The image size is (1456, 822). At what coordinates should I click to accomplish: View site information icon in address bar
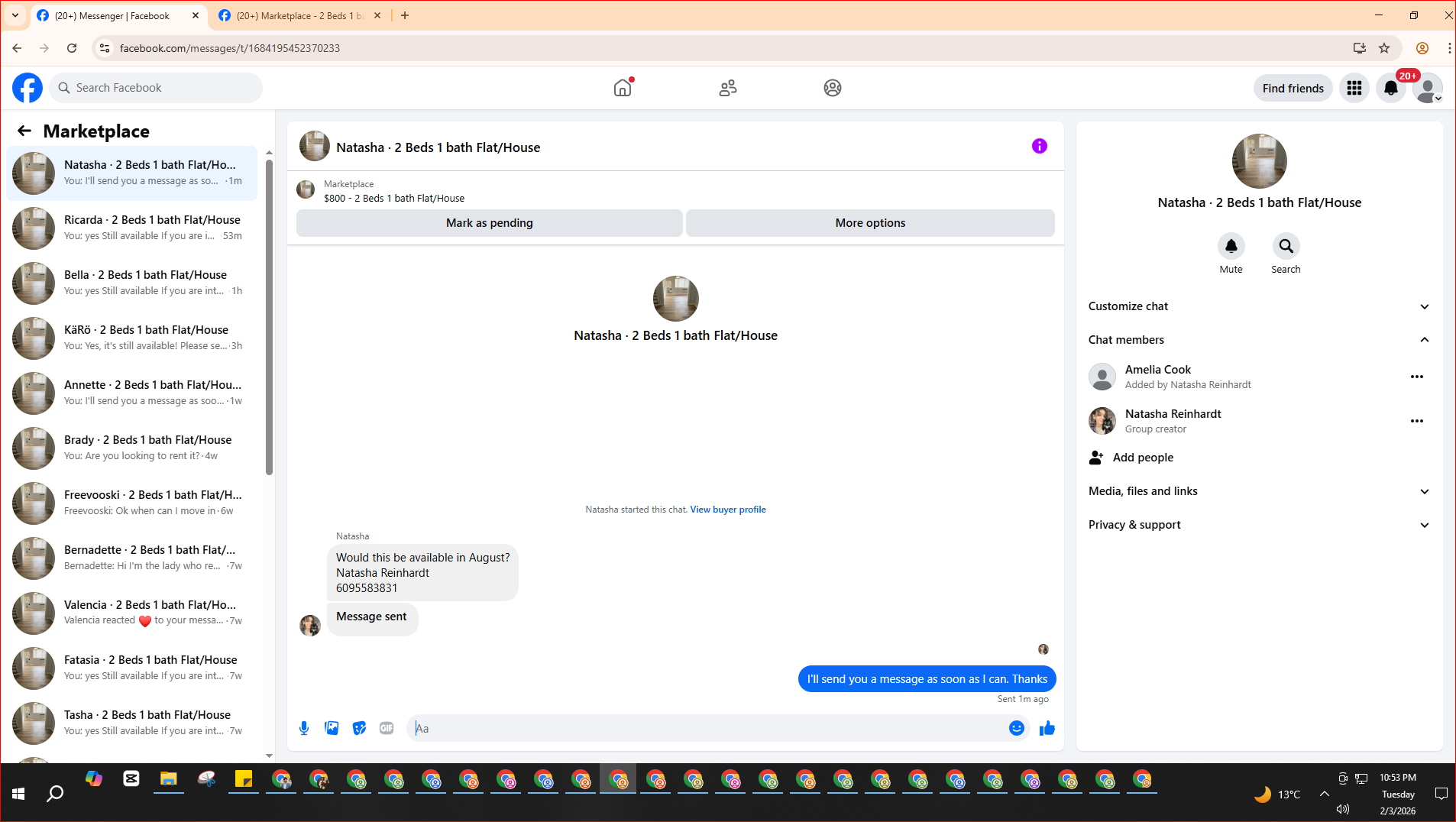point(105,48)
